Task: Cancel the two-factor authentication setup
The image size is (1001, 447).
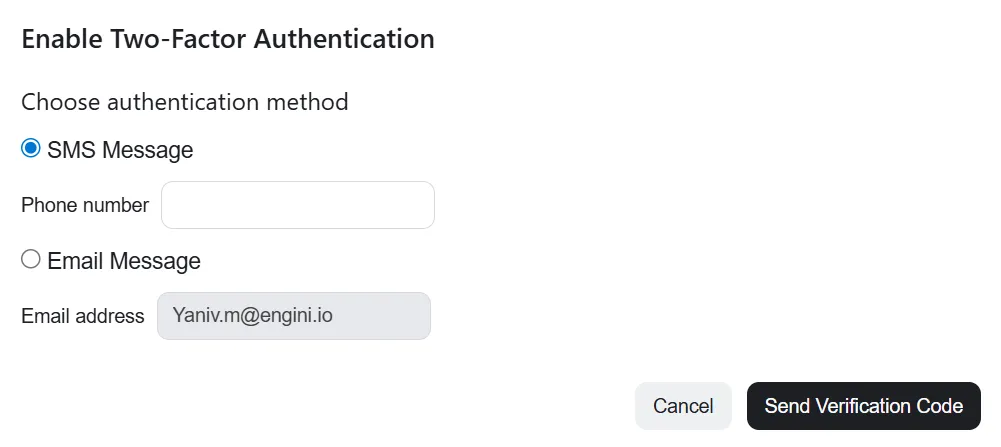Action: [683, 406]
